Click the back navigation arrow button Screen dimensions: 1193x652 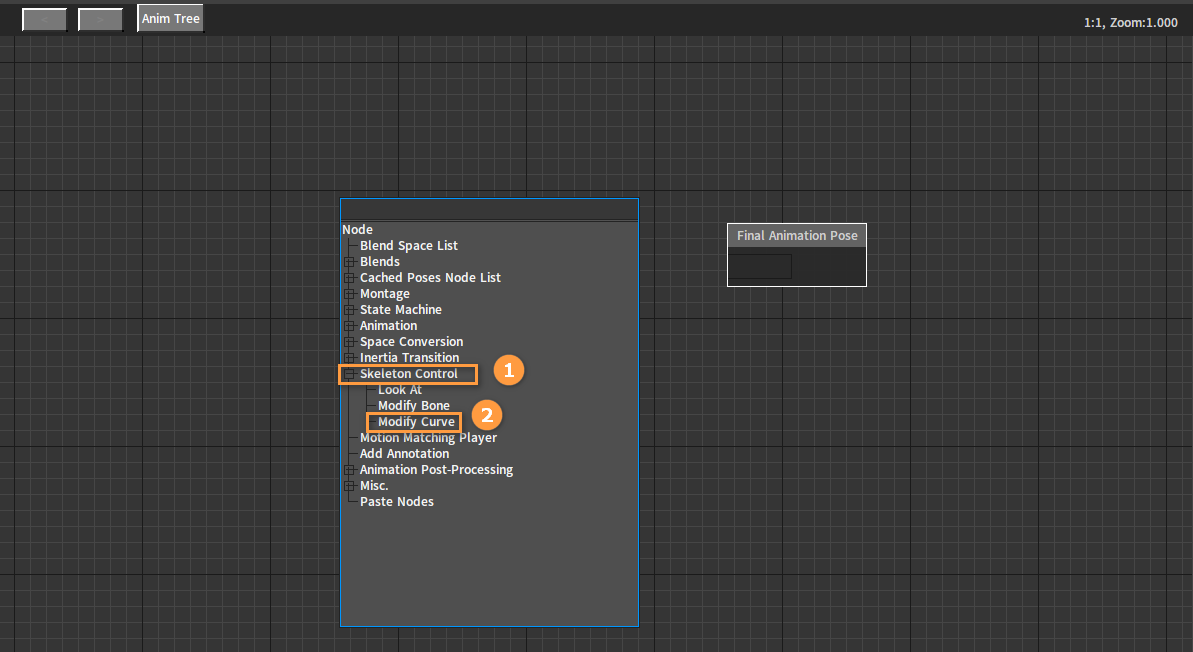tap(44, 19)
